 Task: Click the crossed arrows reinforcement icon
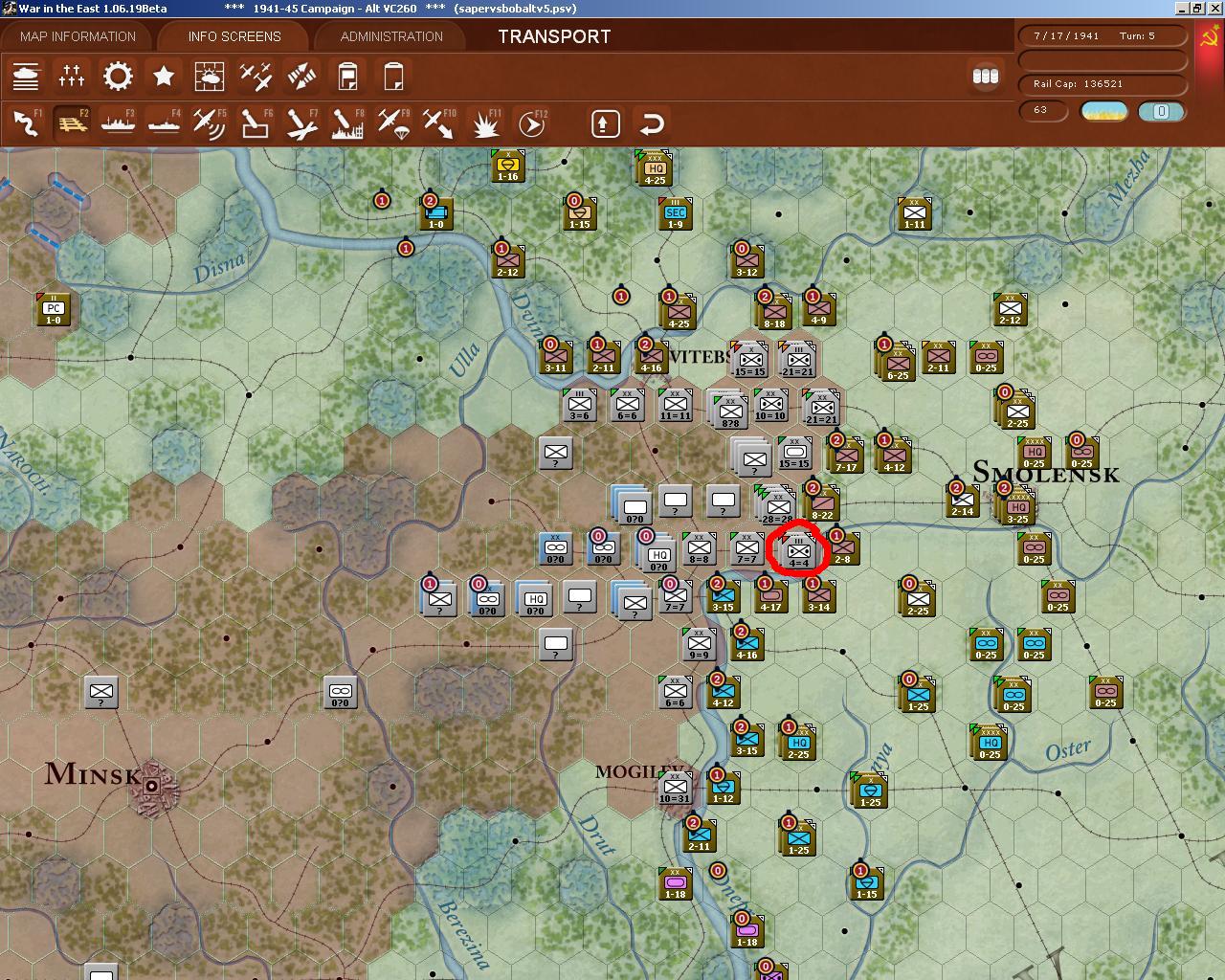tap(301, 76)
